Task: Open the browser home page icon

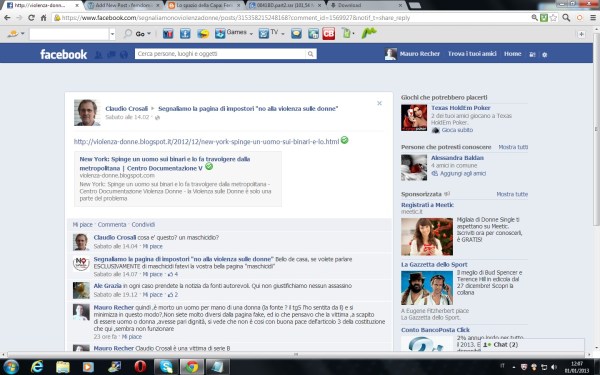Action: (x=43, y=18)
